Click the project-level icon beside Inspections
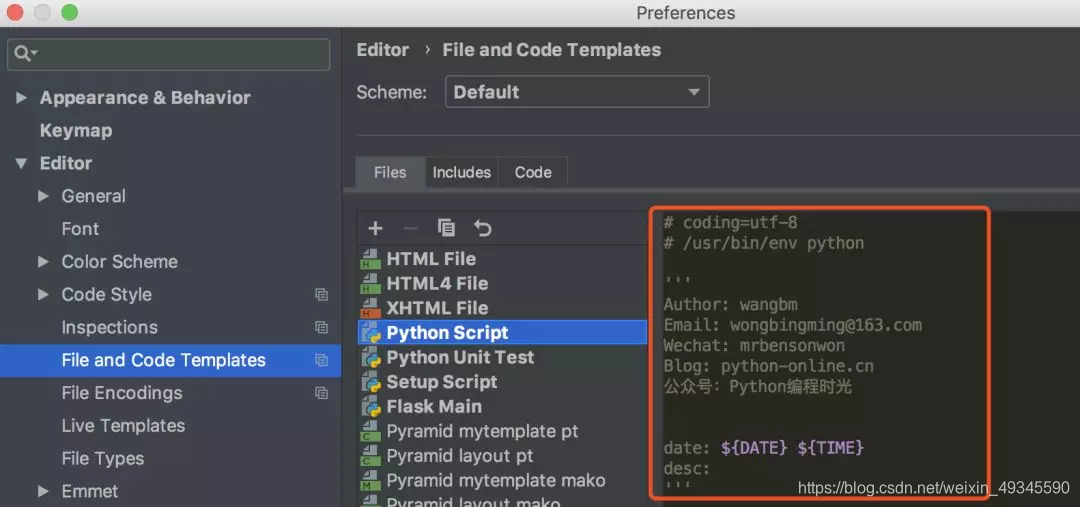The image size is (1080, 507). pos(321,327)
